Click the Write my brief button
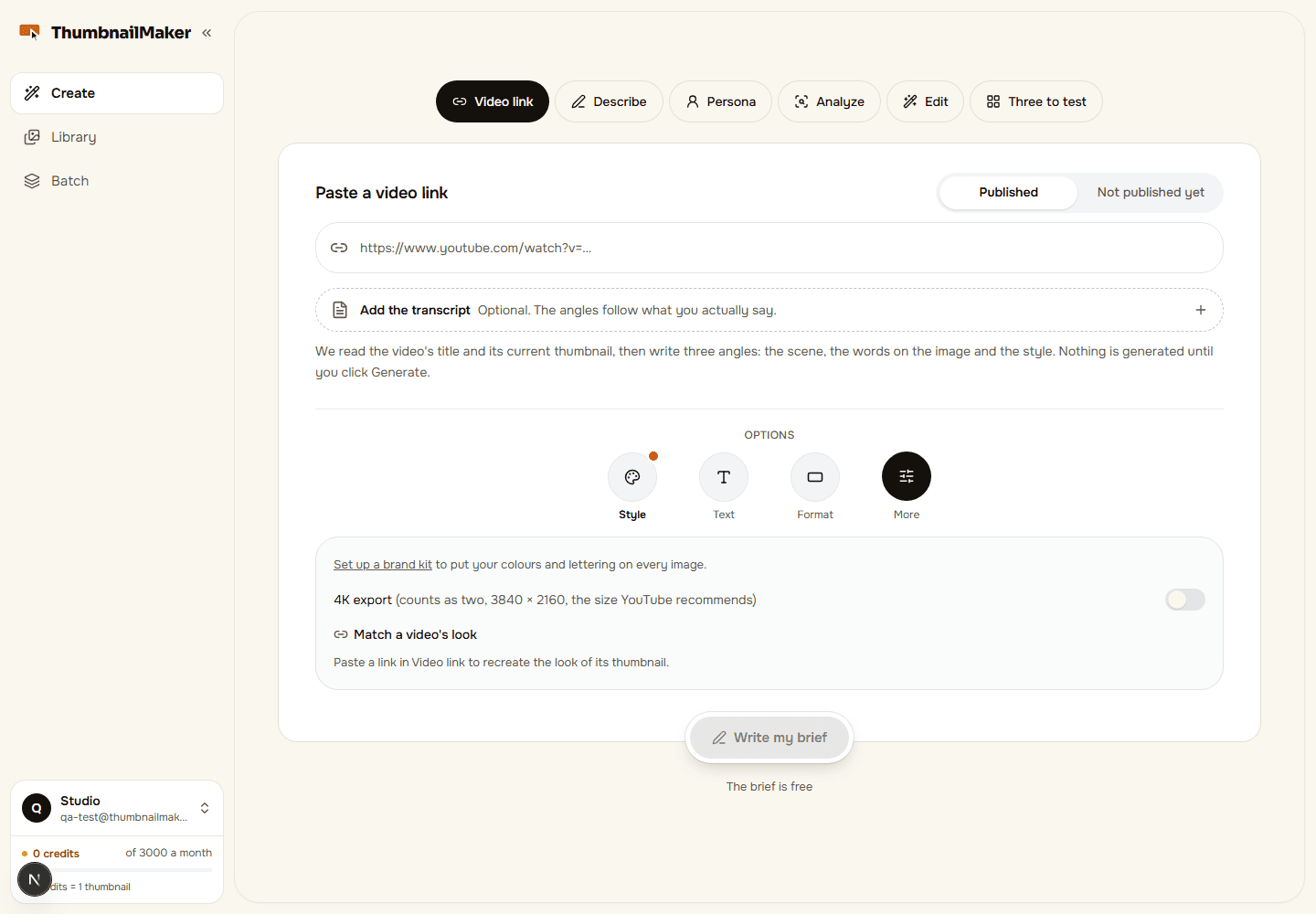 tap(769, 738)
